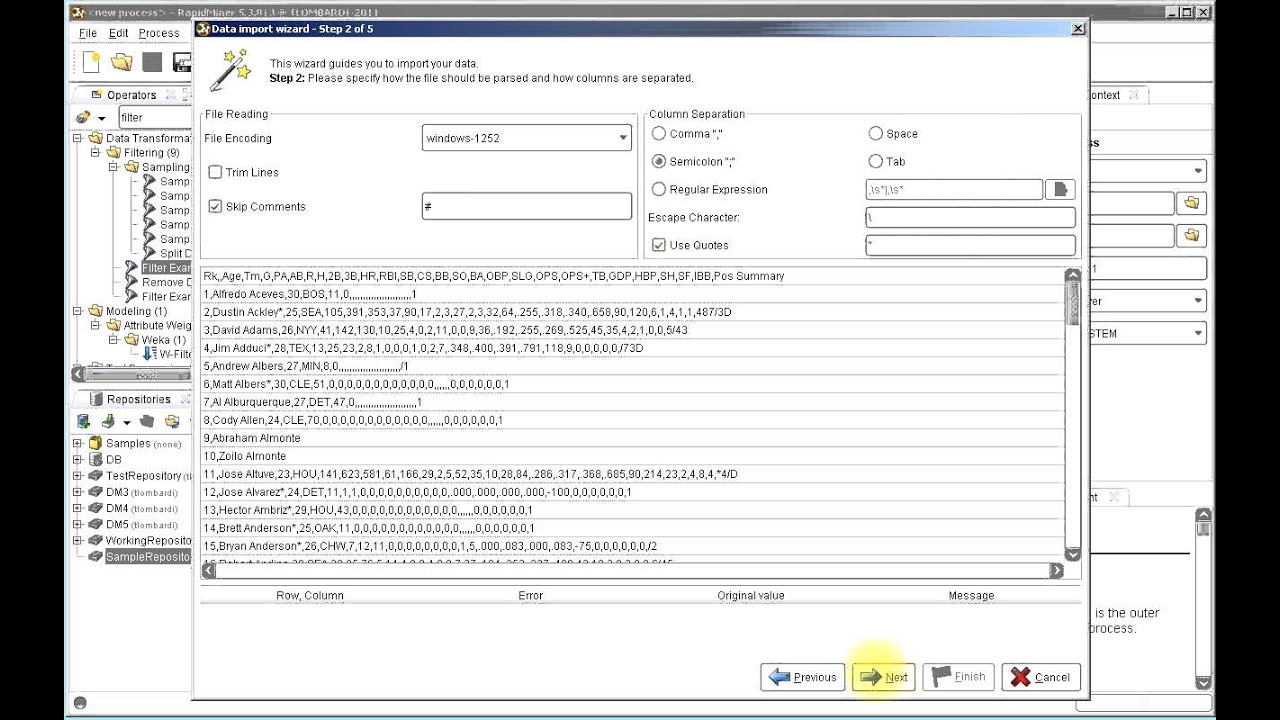The width and height of the screenshot is (1280, 720).
Task: Close the Context tab via its X icon
Action: pyautogui.click(x=1133, y=95)
